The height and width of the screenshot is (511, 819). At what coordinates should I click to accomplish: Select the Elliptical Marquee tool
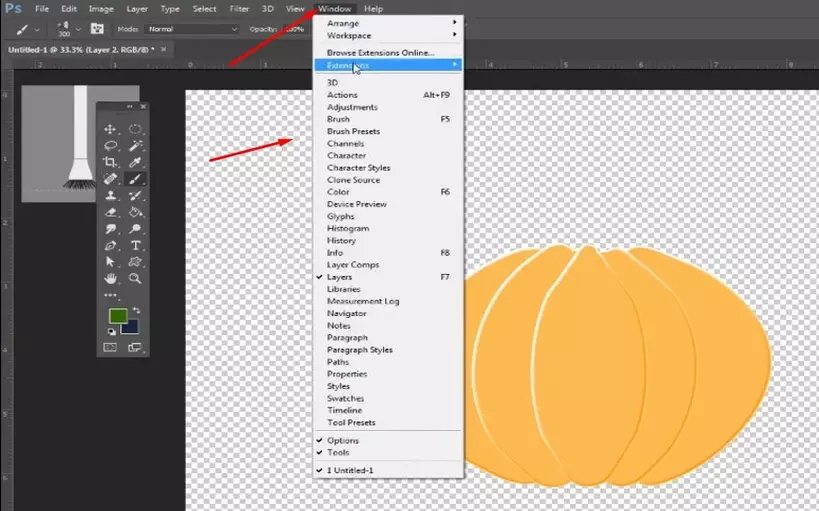coord(135,129)
